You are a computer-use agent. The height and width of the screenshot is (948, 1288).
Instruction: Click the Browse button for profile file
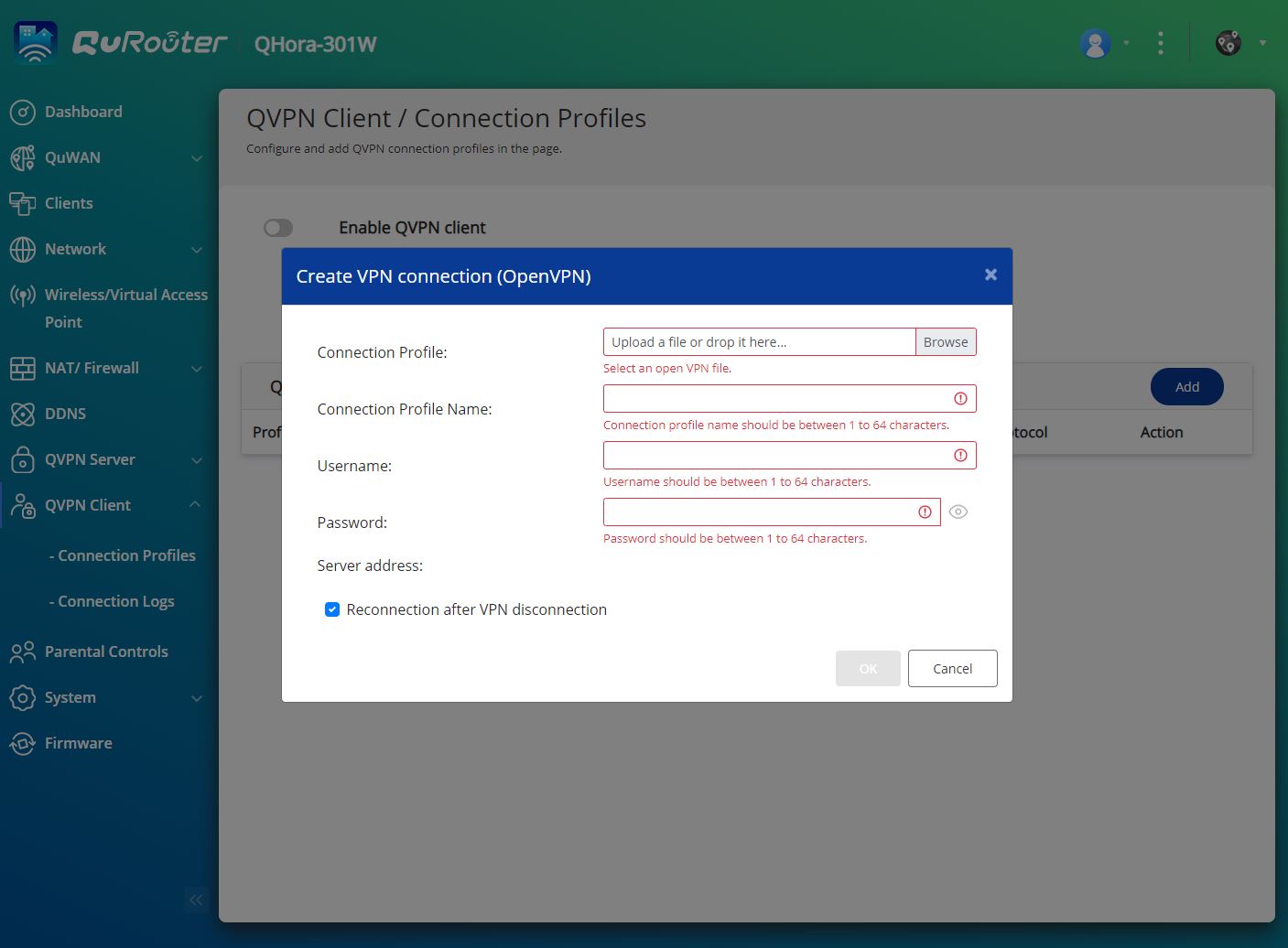pyautogui.click(x=946, y=342)
